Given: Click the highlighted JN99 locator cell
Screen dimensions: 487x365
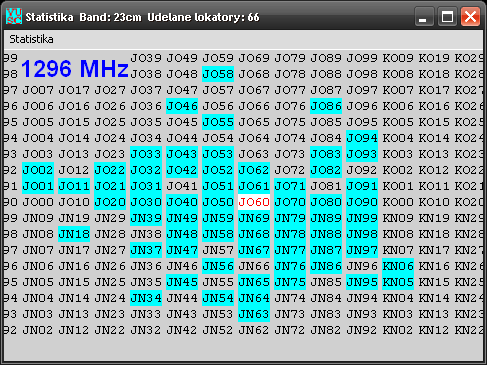Looking at the screenshot, I should 362,218.
